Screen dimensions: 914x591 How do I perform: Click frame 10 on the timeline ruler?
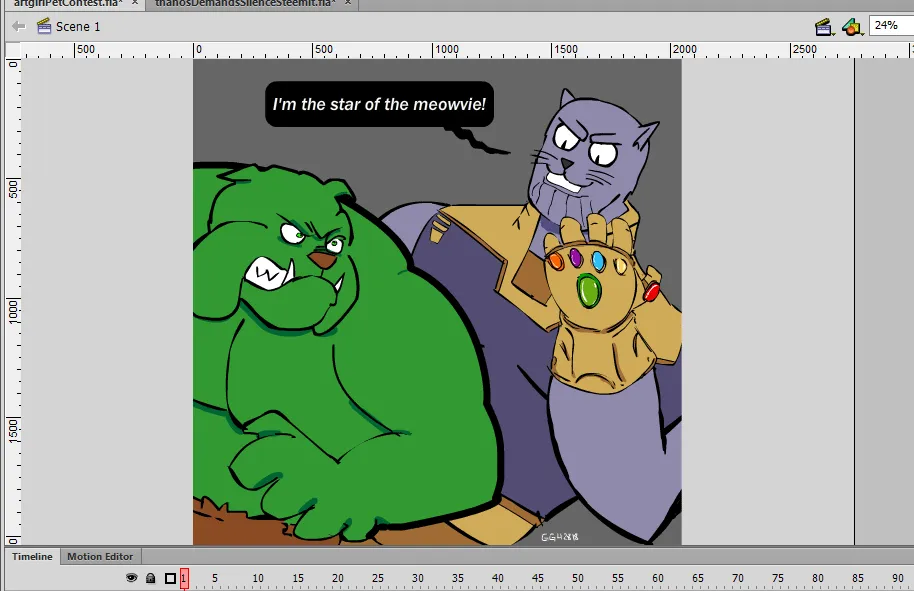[x=258, y=578]
